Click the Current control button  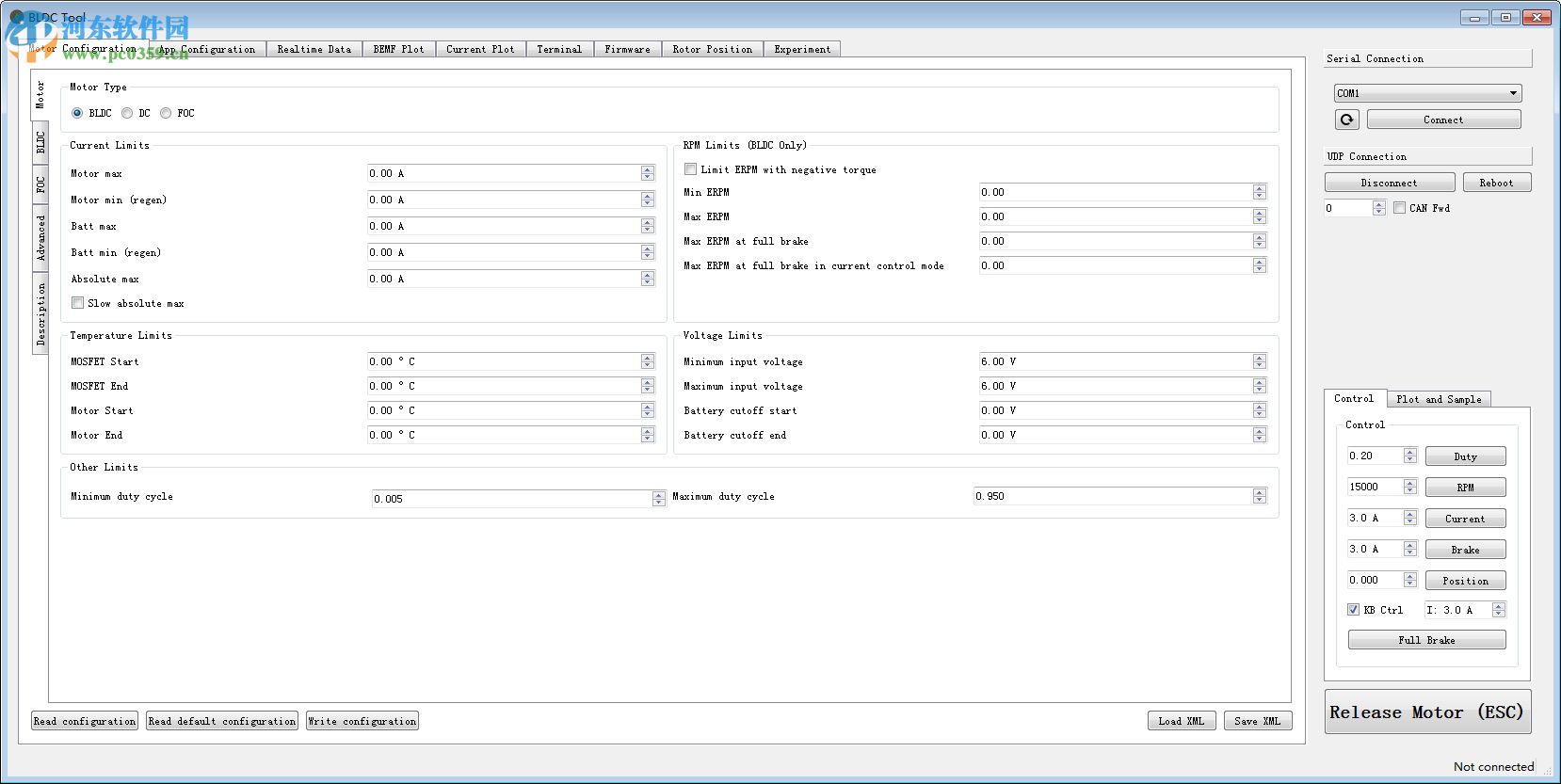point(1465,519)
